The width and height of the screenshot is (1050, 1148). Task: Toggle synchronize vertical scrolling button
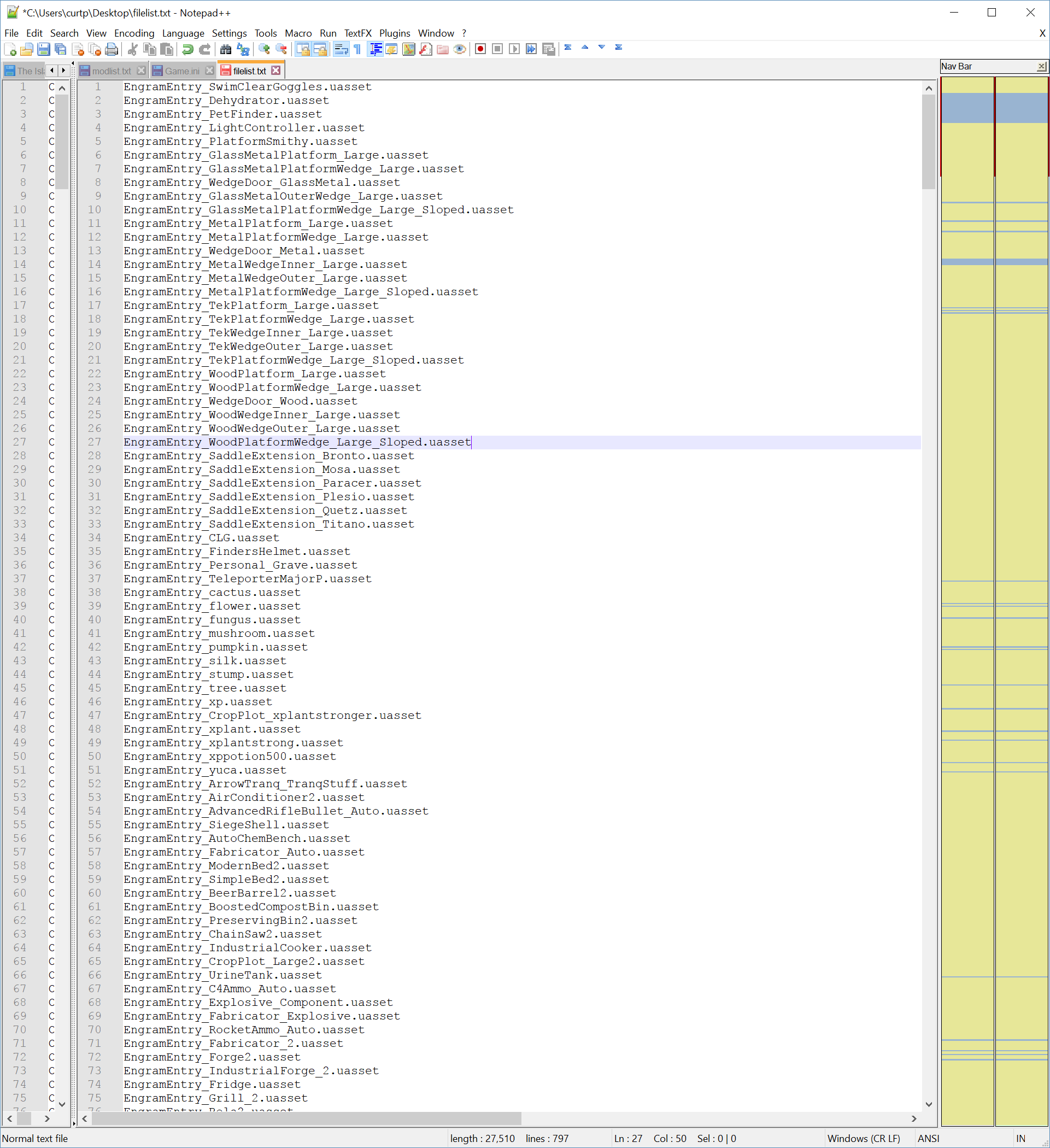pos(303,49)
